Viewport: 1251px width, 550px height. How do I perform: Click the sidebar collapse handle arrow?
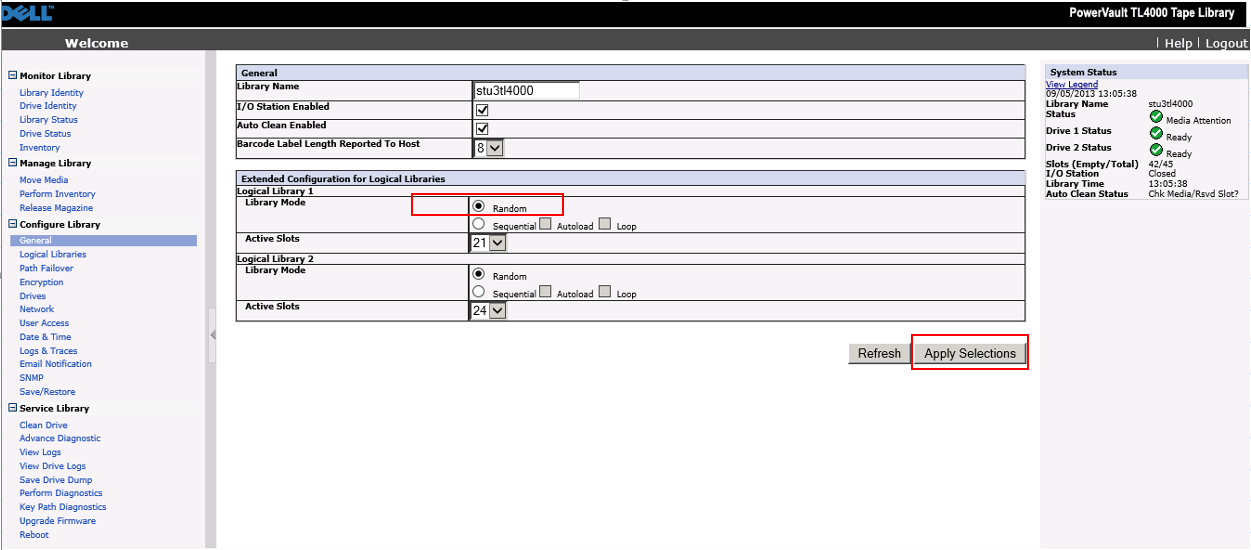pos(212,335)
